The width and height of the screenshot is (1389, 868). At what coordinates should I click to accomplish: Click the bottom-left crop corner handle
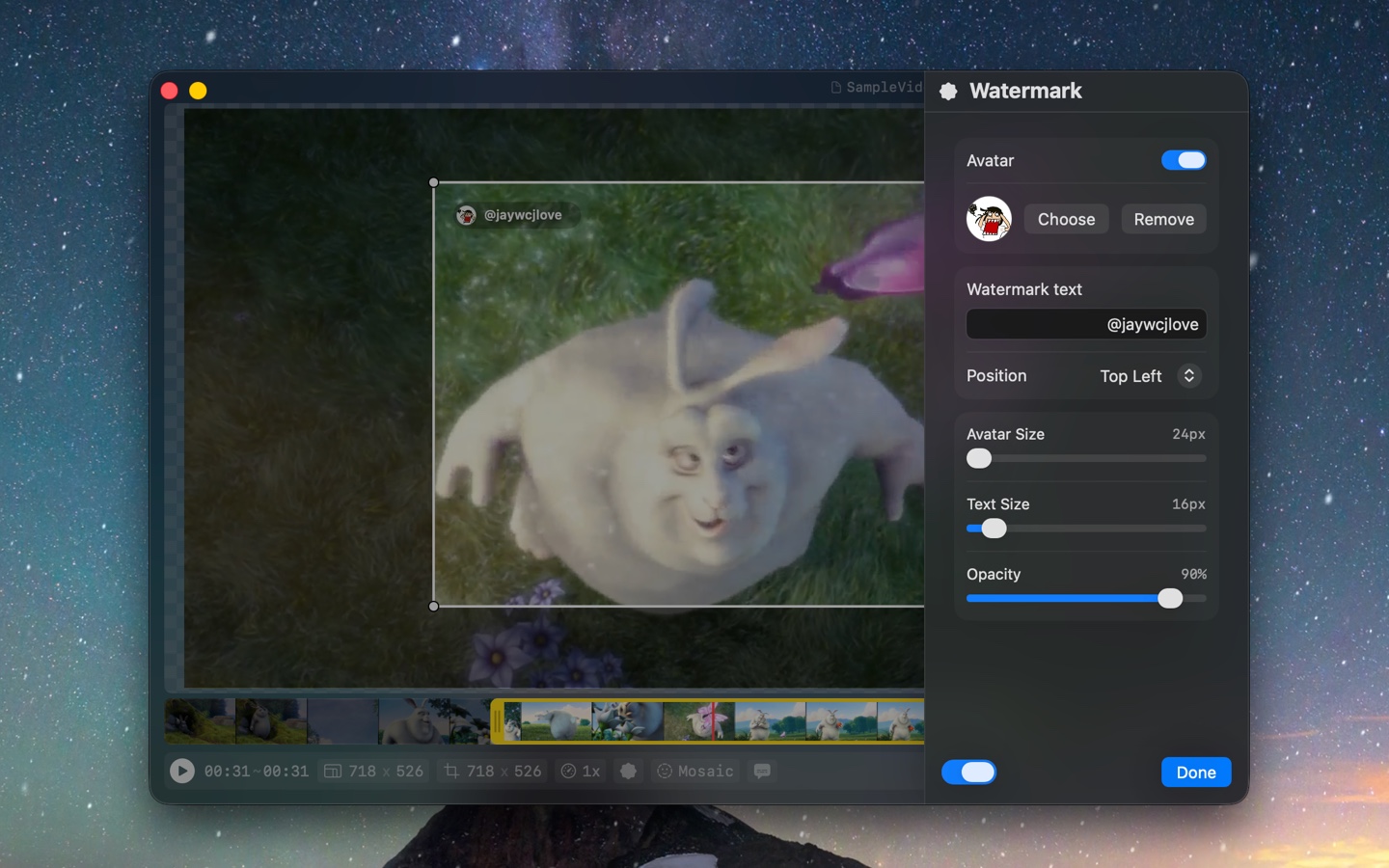click(433, 606)
